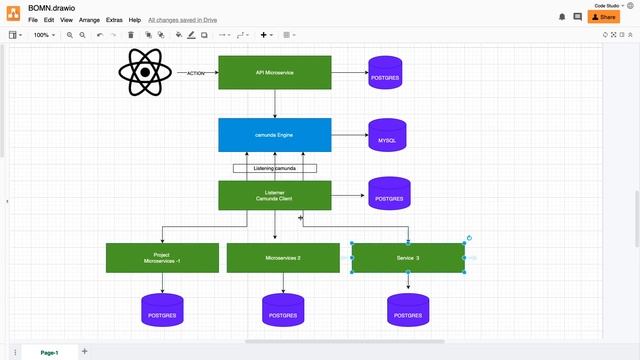Image resolution: width=640 pixels, height=360 pixels.
Task: Open the Arrange menu
Action: point(89,20)
